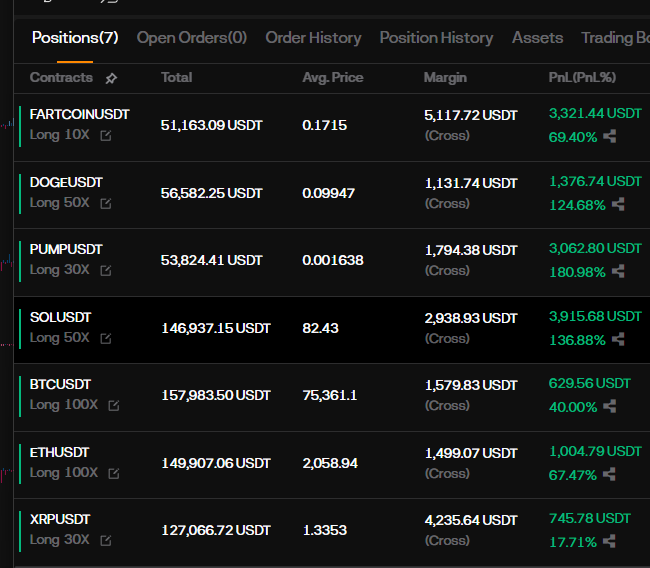
Task: Click the 2,938.93 USDT margin
Action: 471,318
